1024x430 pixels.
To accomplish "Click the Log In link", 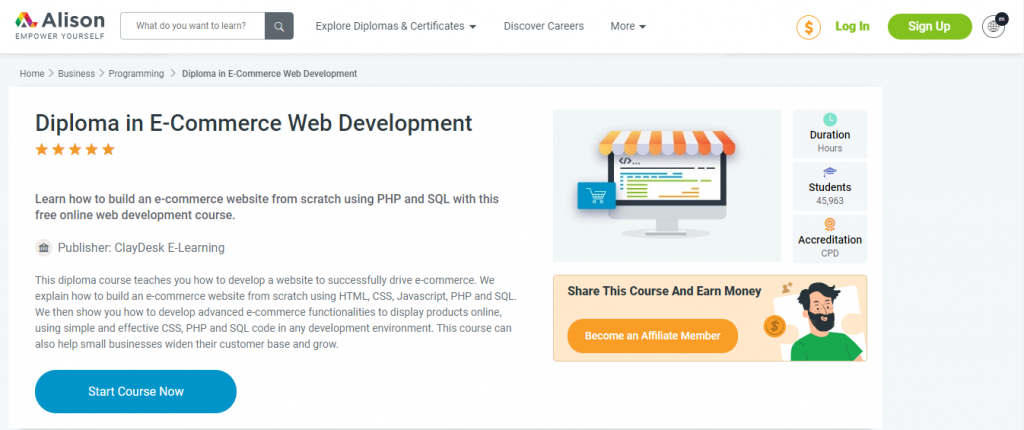I will coord(852,26).
